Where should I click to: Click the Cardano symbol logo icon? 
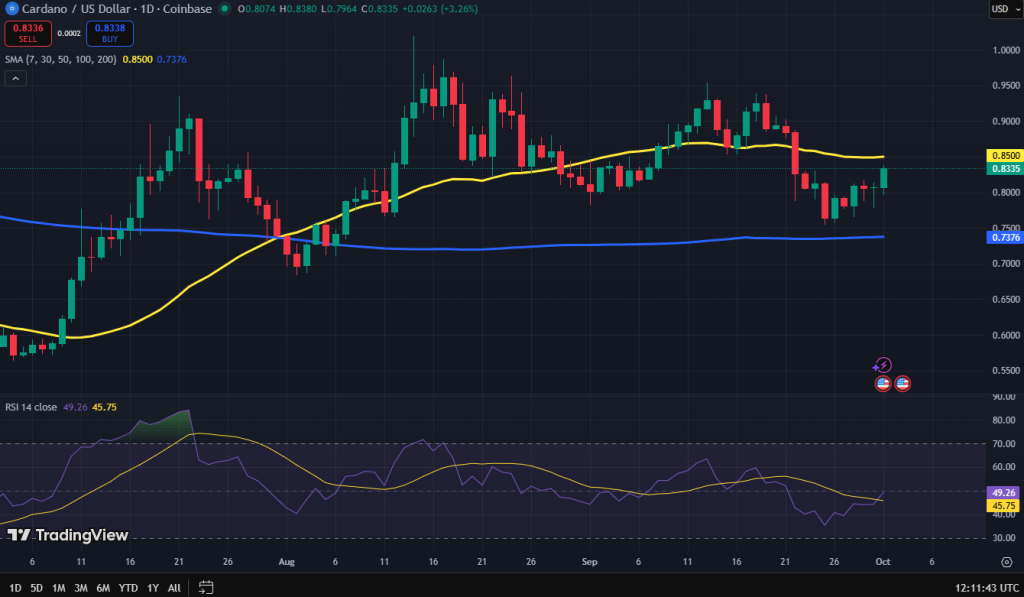[11, 9]
